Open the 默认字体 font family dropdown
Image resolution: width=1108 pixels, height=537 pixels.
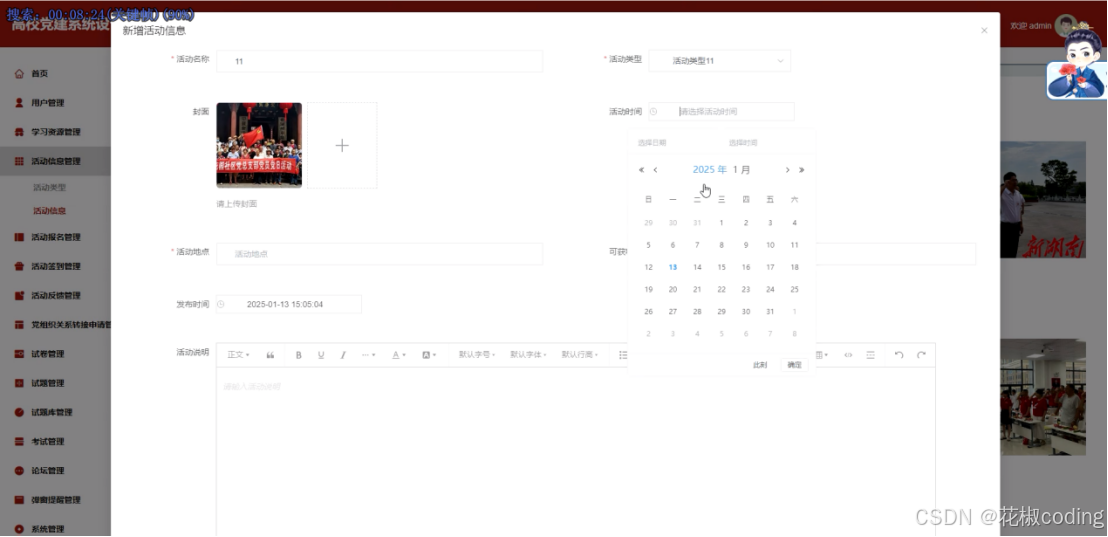click(x=529, y=355)
